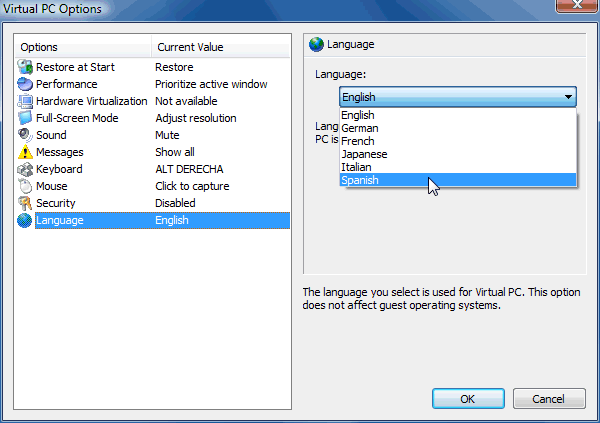This screenshot has width=600, height=423.
Task: Click the 'Disabled' value
Action: click(175, 203)
